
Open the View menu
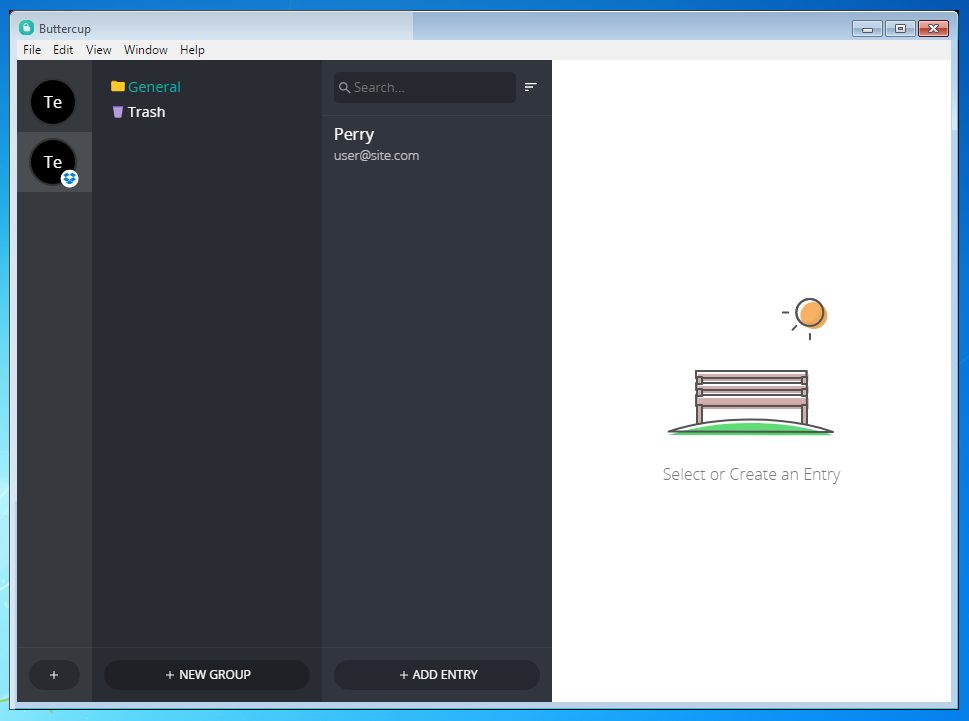point(98,50)
